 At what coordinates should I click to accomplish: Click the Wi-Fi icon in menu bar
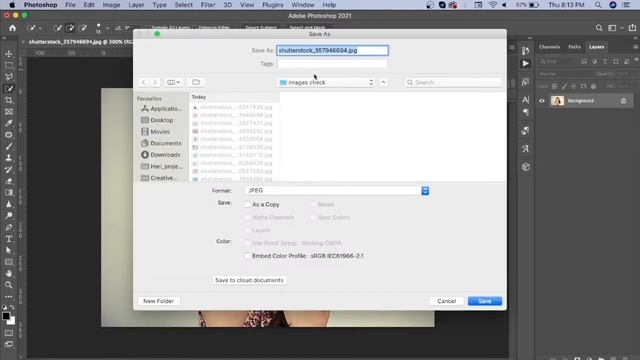tap(493, 5)
